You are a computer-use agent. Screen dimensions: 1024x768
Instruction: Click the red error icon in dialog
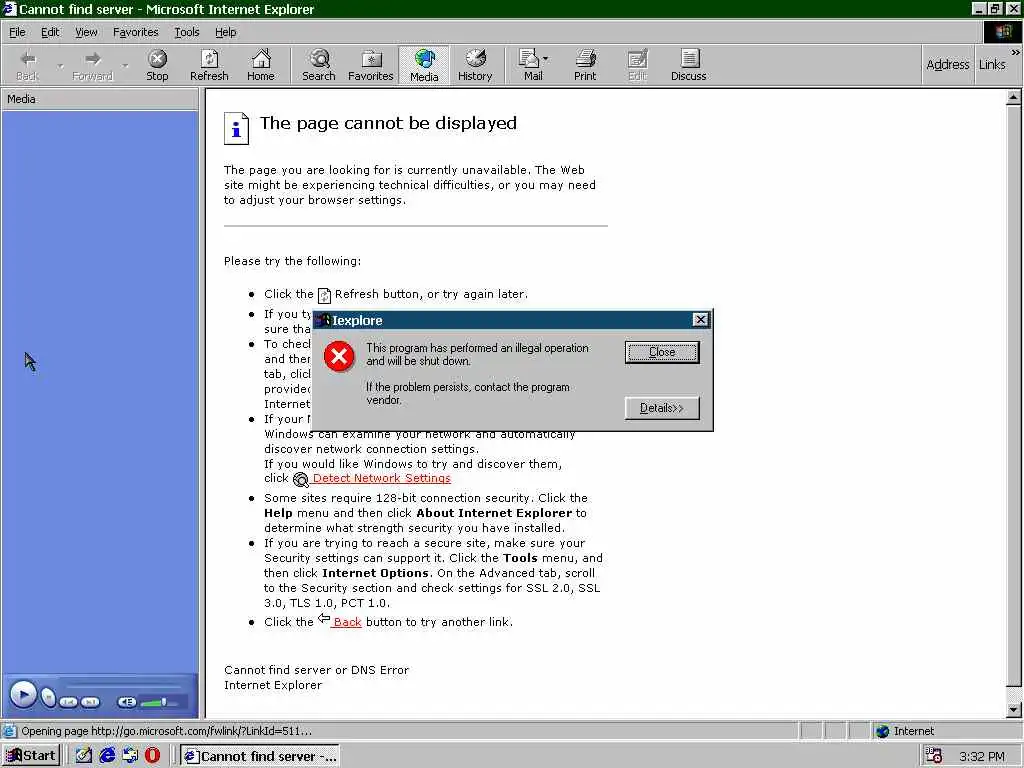[x=339, y=356]
